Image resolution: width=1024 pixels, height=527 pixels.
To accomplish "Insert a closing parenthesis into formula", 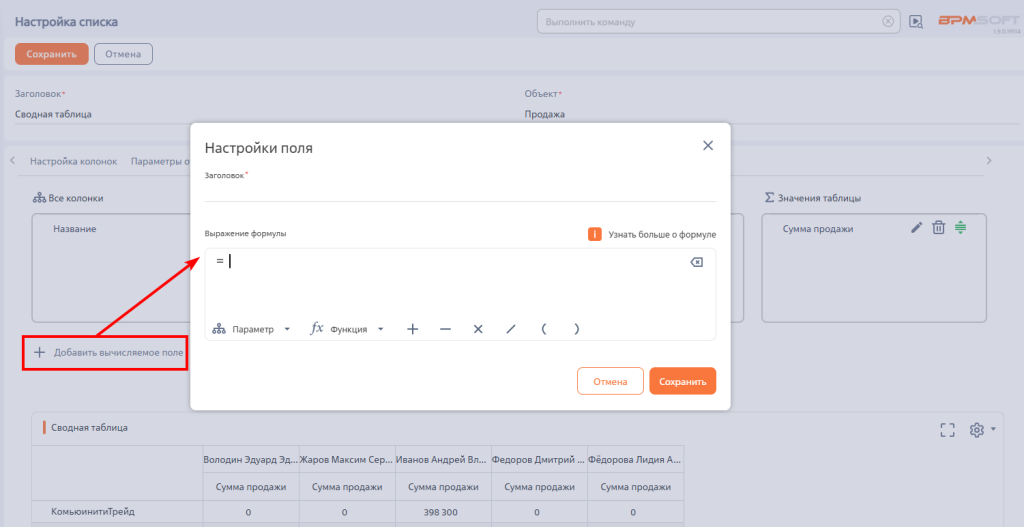I will point(576,329).
